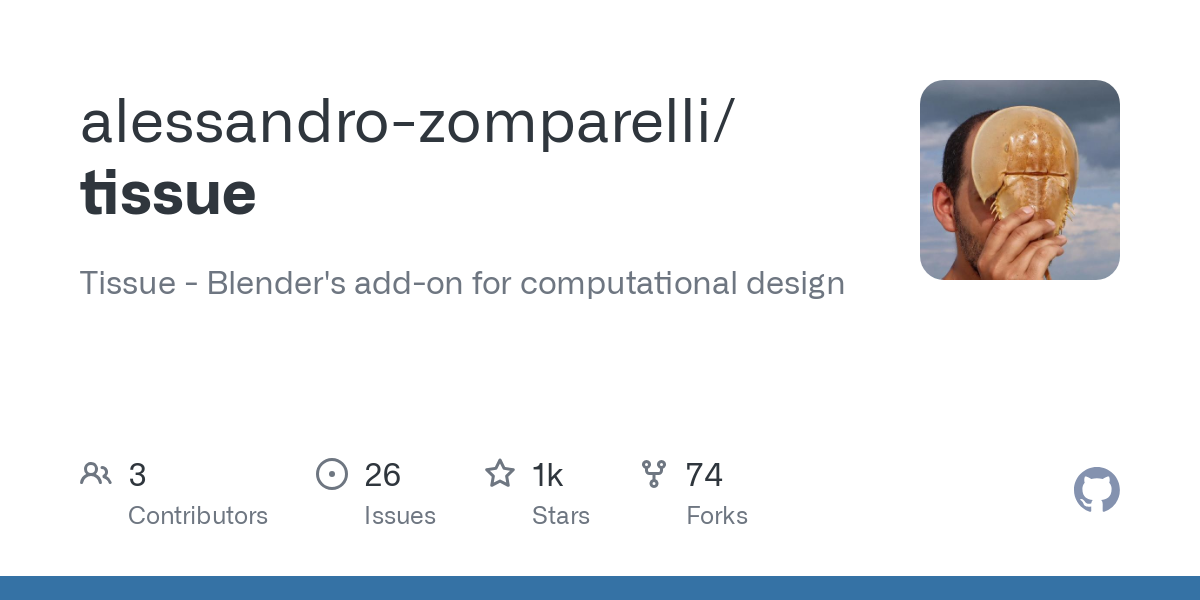Screen dimensions: 1200x600
Task: Click the 1k stars count
Action: point(547,475)
